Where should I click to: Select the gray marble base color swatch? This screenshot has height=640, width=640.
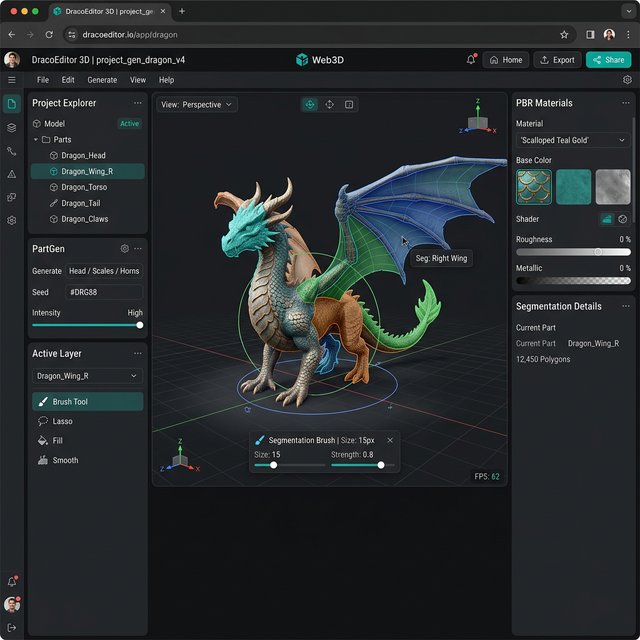613,187
